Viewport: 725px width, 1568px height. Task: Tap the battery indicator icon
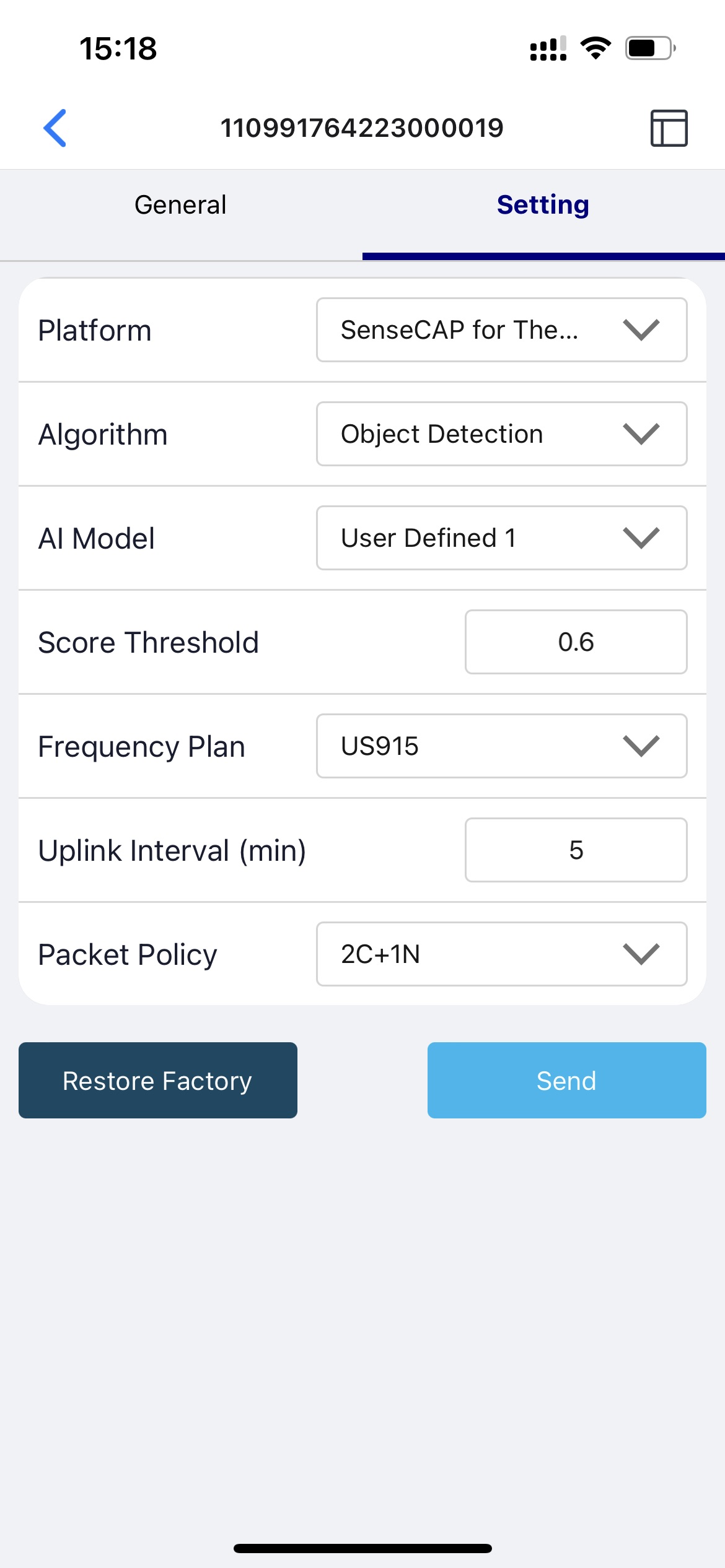point(650,48)
